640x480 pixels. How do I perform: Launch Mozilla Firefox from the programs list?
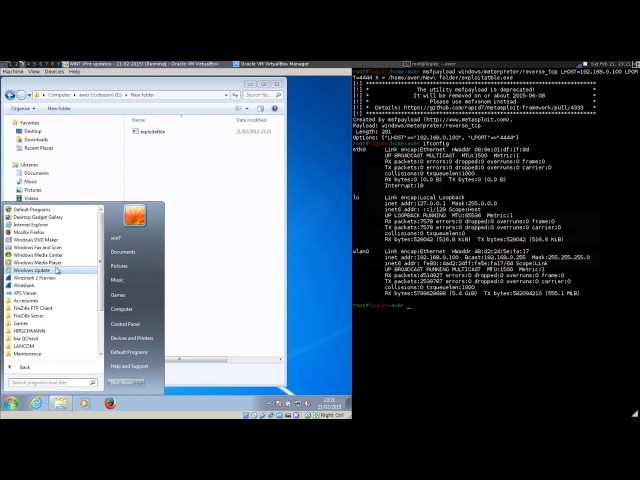pos(29,232)
